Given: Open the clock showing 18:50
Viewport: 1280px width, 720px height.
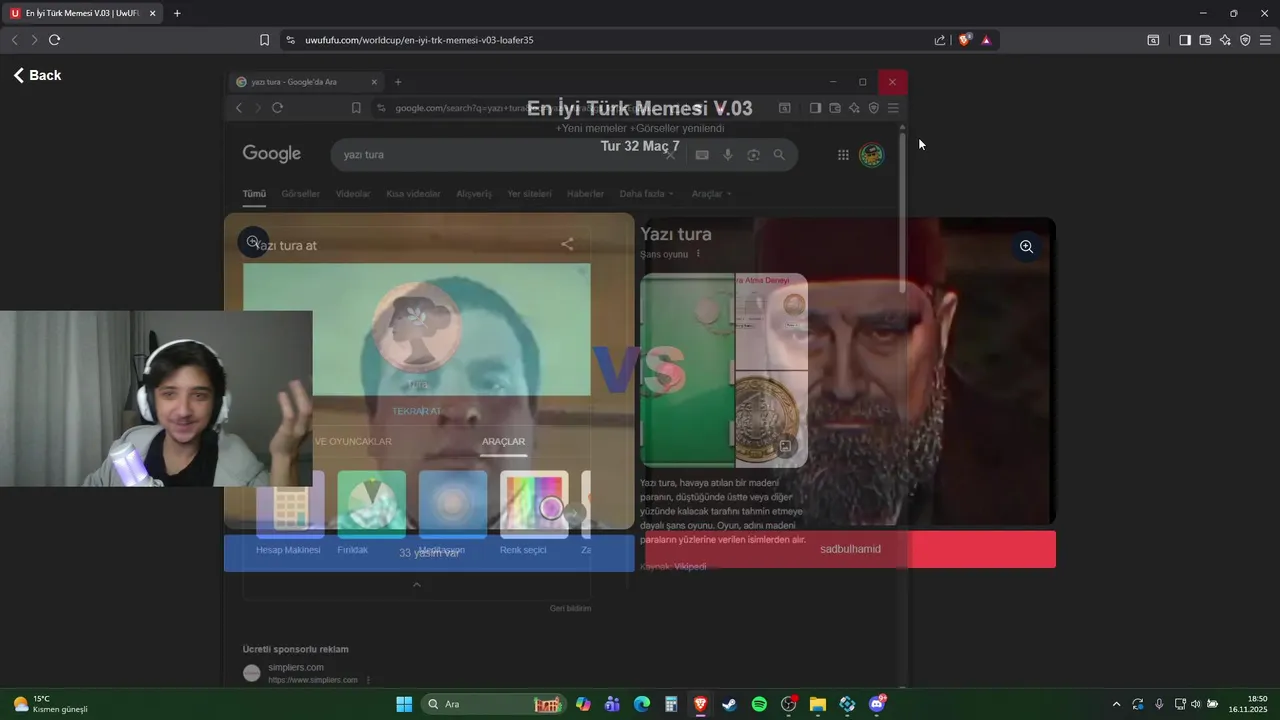Looking at the screenshot, I should click(1248, 704).
